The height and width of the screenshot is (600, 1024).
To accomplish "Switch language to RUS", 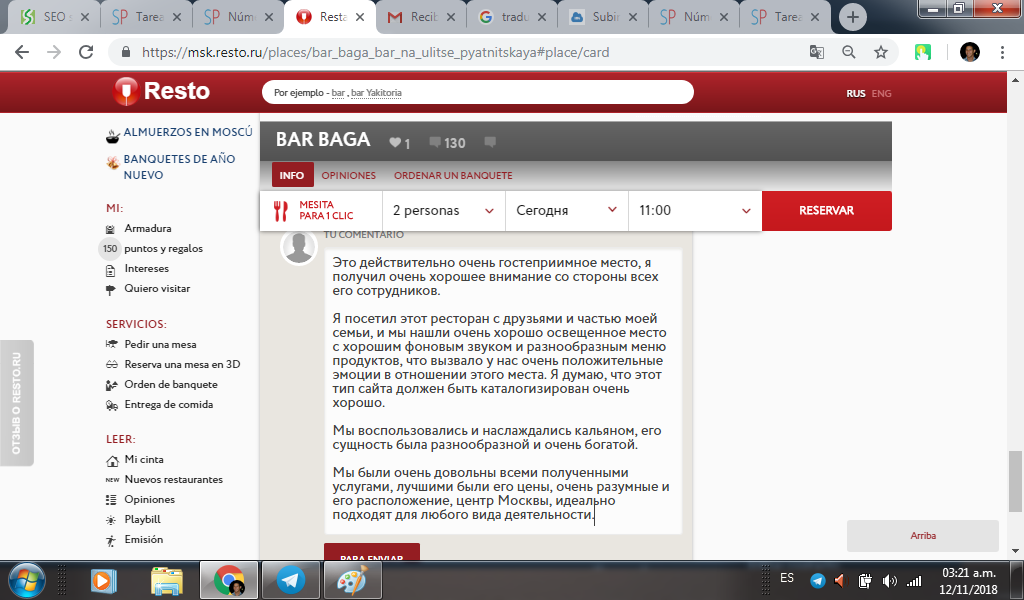I will tap(856, 93).
